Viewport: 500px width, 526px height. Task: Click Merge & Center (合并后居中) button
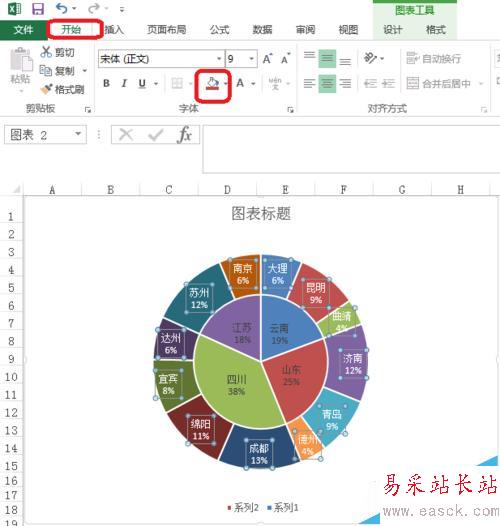[439, 83]
